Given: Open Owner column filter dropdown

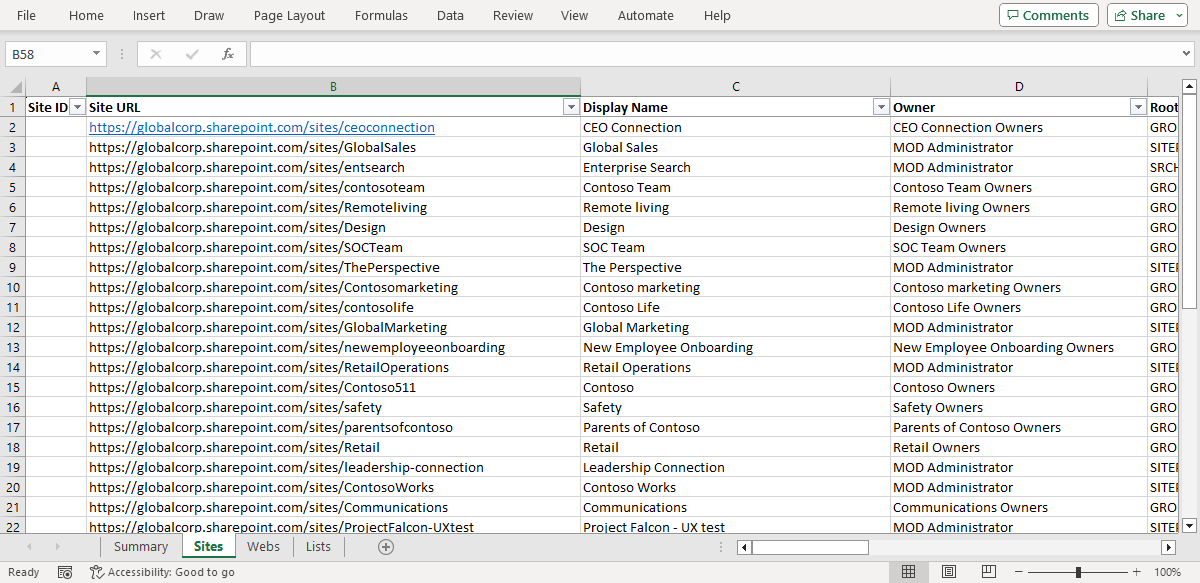Looking at the screenshot, I should coord(1138,107).
